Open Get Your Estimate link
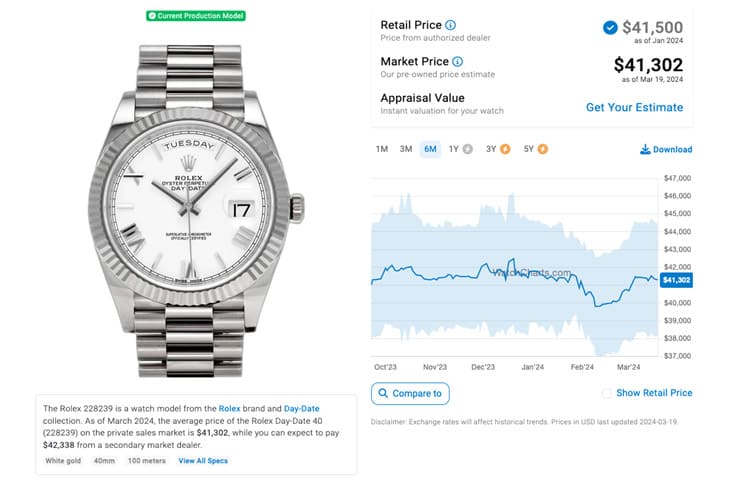The image size is (730, 482). (635, 108)
